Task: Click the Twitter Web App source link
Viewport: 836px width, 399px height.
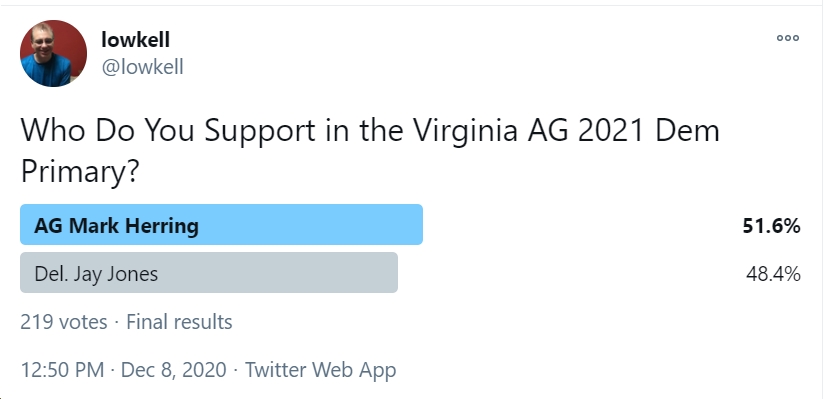Action: [x=320, y=370]
